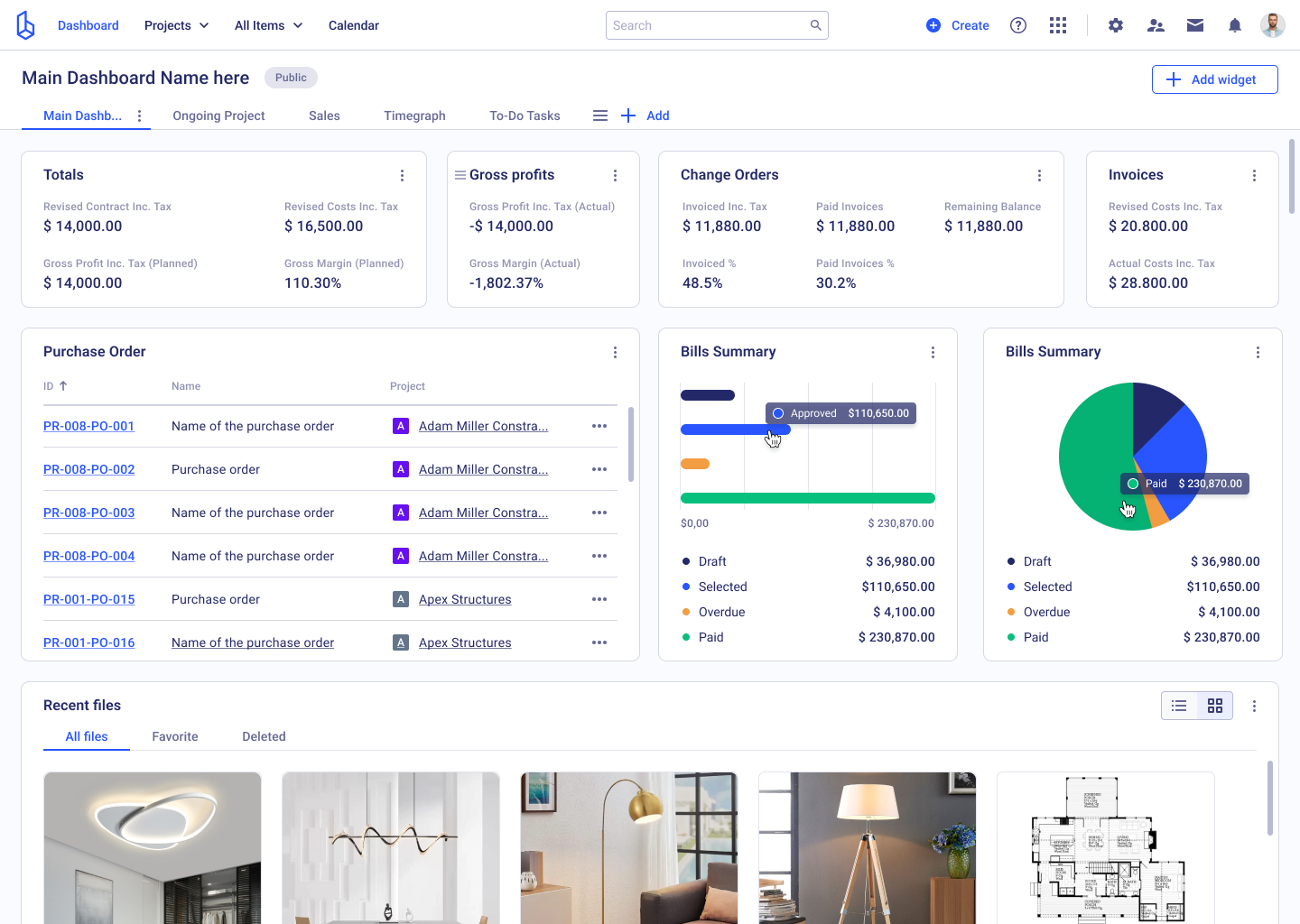
Task: Open the team members icon
Action: [1156, 25]
